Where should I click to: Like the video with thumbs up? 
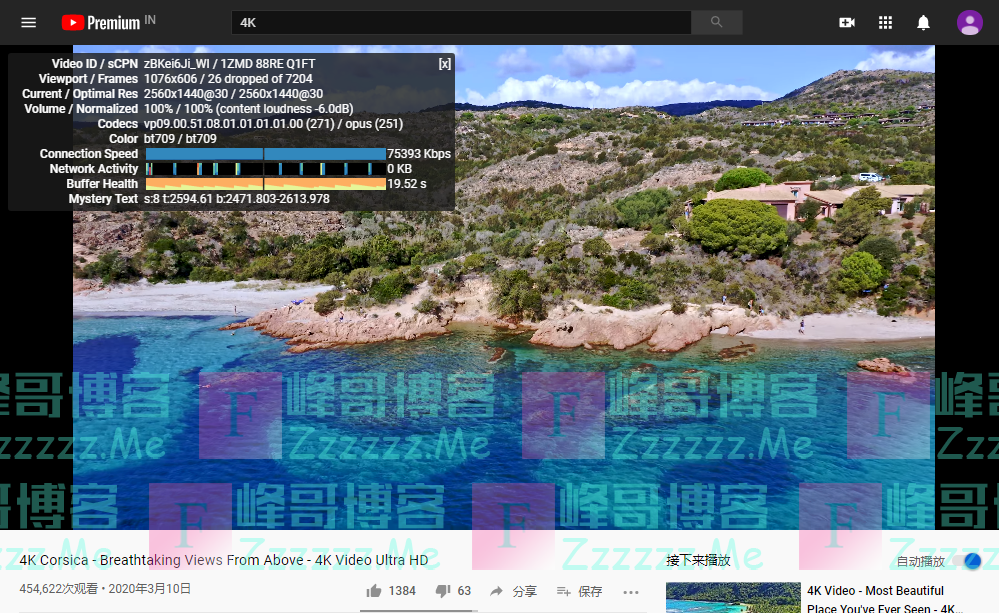[x=374, y=591]
